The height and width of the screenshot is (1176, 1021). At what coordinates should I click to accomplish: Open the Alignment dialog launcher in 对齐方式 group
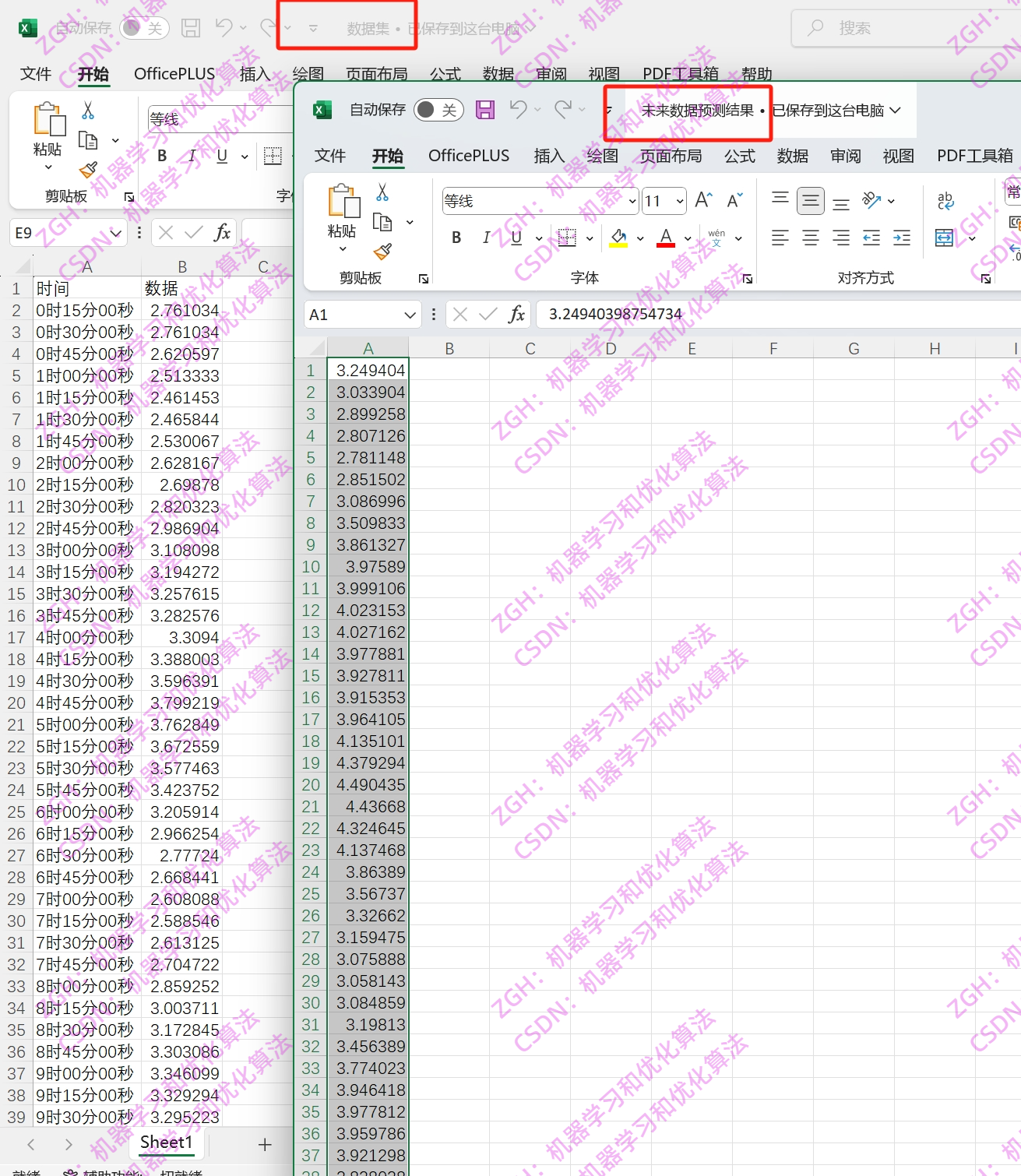click(986, 279)
